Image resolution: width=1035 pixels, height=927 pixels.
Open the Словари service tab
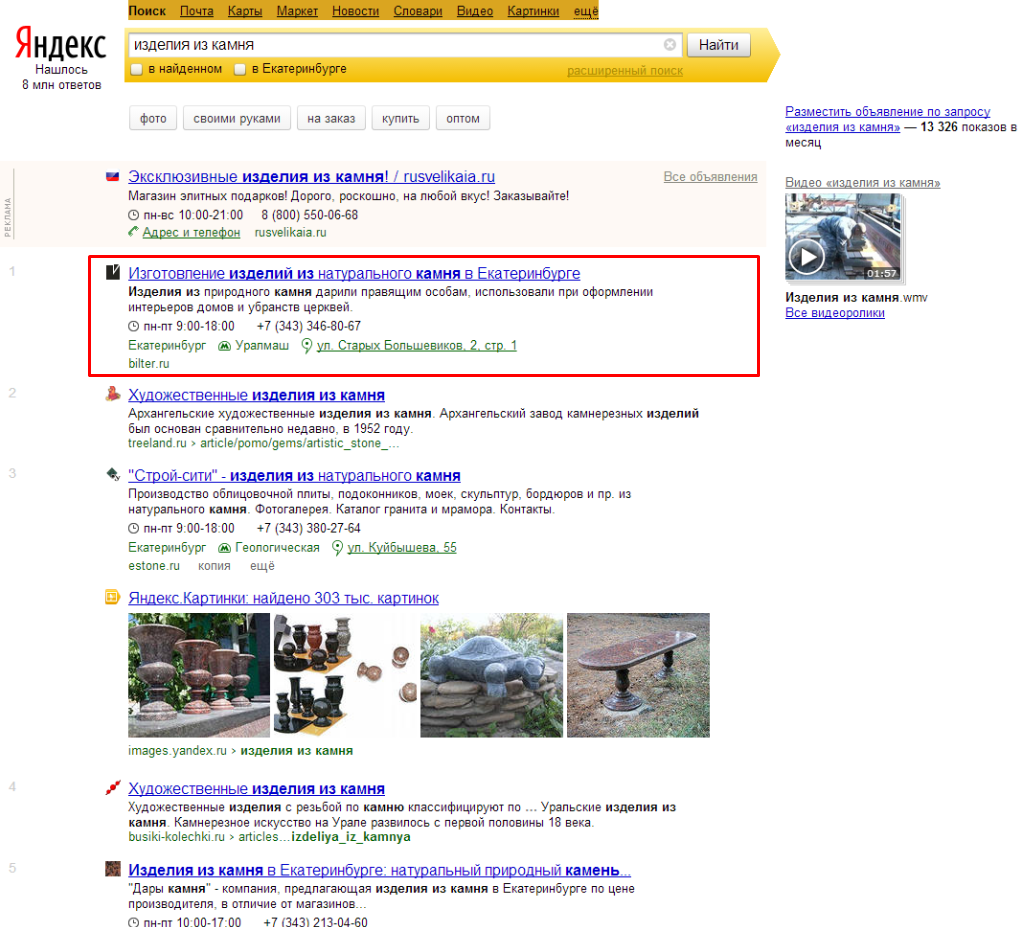tap(418, 11)
